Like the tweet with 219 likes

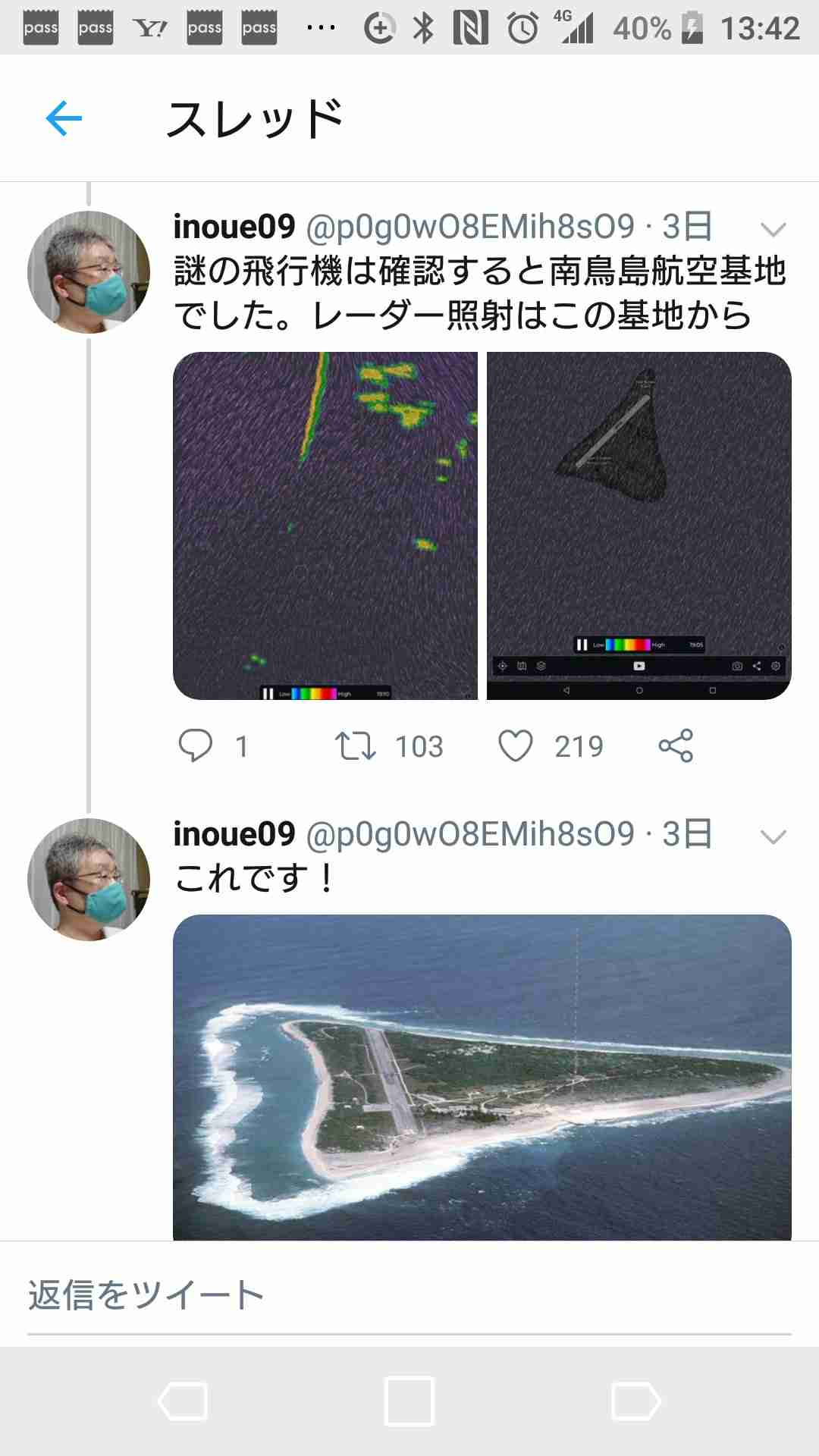coord(516,745)
